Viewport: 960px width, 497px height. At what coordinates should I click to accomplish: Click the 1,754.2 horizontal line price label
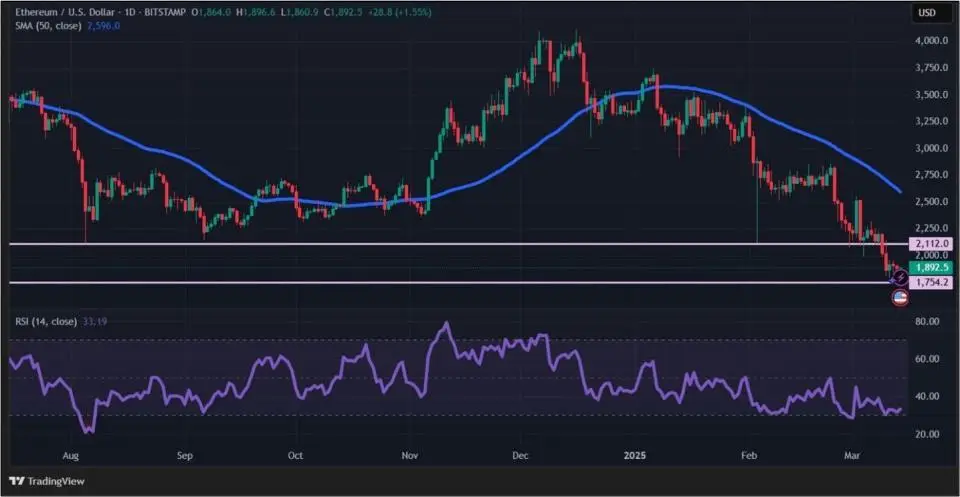[929, 283]
